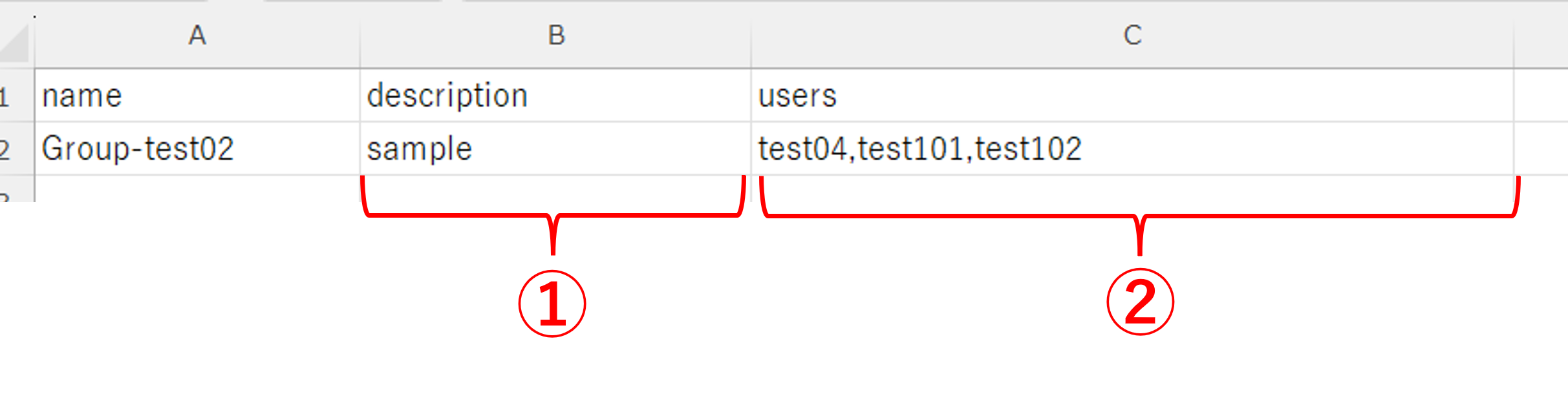This screenshot has height=394, width=1568.
Task: Select column B header
Action: coord(555,36)
